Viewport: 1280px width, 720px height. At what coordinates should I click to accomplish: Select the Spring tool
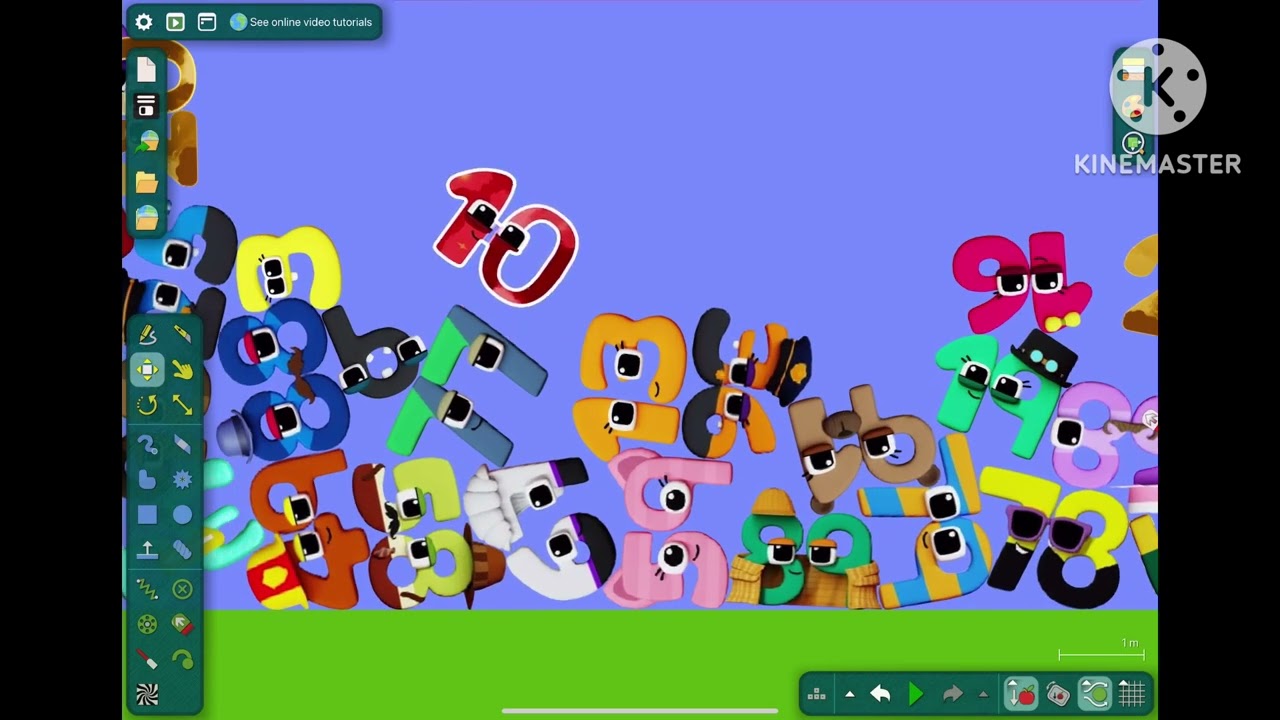coord(147,589)
